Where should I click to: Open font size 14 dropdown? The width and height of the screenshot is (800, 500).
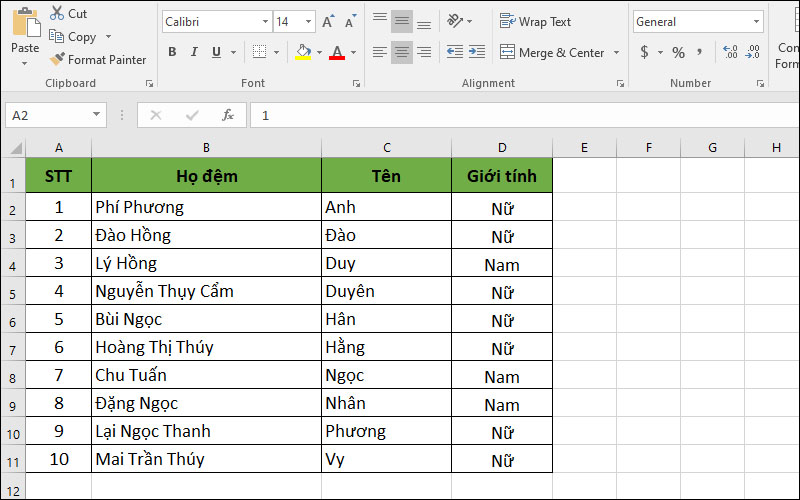pos(308,22)
